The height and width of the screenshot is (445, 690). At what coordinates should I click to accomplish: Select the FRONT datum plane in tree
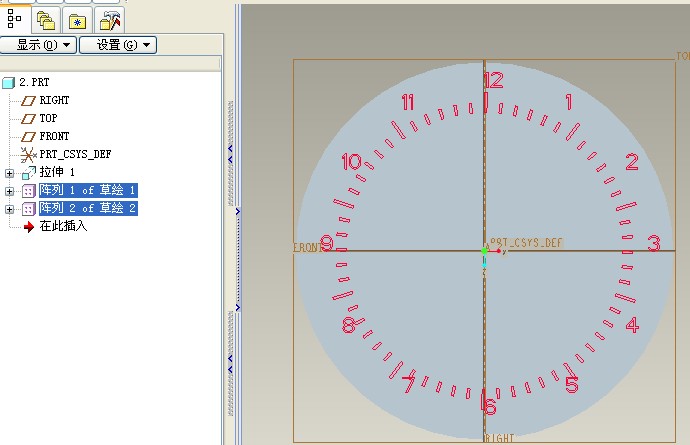pos(54,136)
